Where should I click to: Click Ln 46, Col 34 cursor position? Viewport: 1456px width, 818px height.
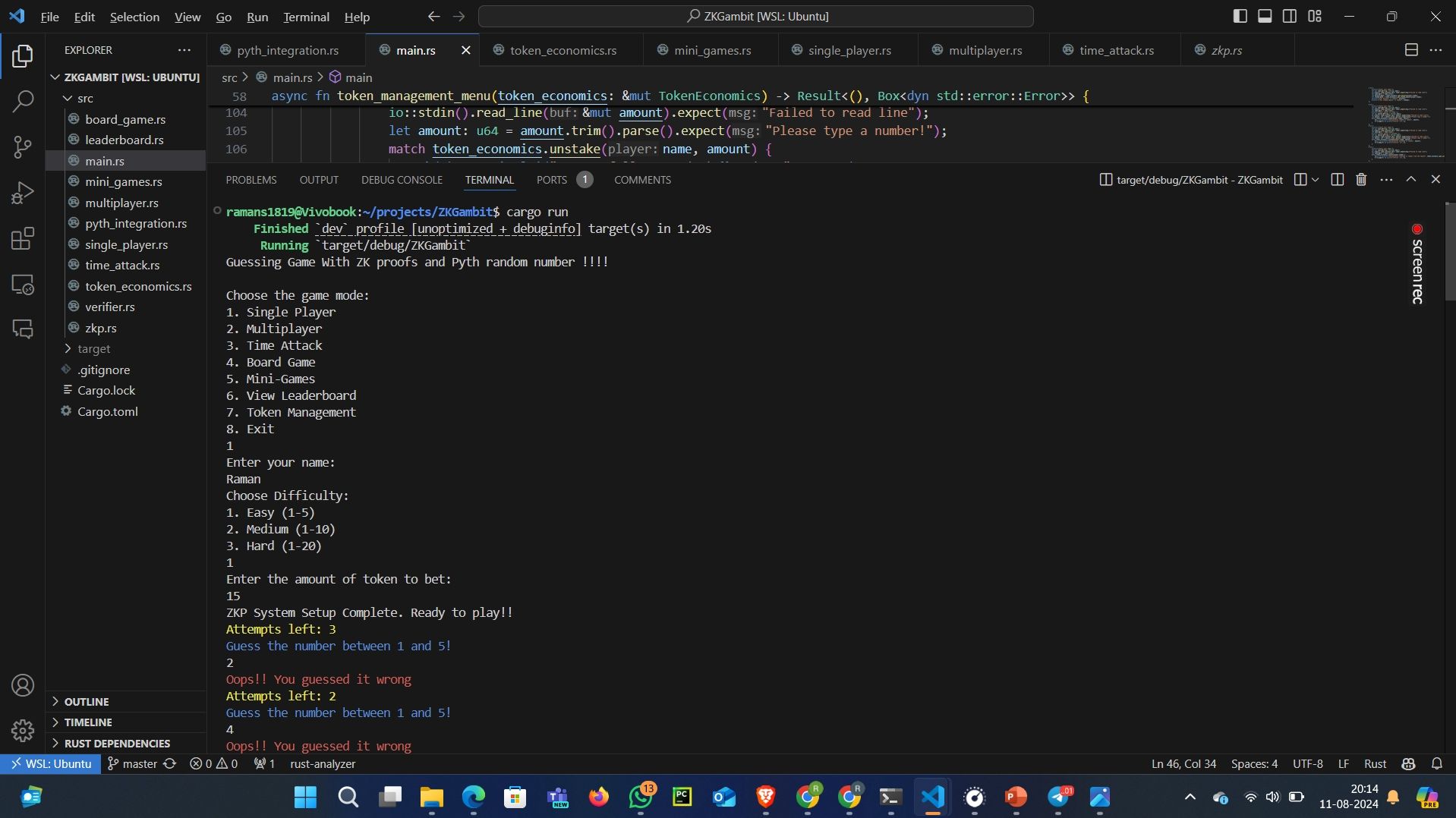(1183, 764)
